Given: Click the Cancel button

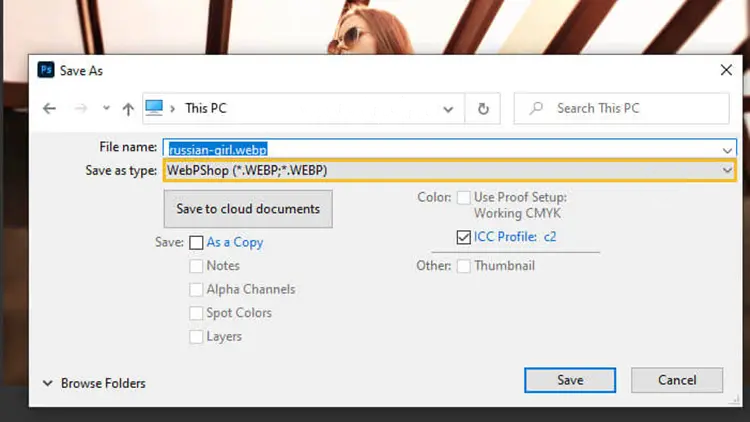Looking at the screenshot, I should (x=677, y=380).
